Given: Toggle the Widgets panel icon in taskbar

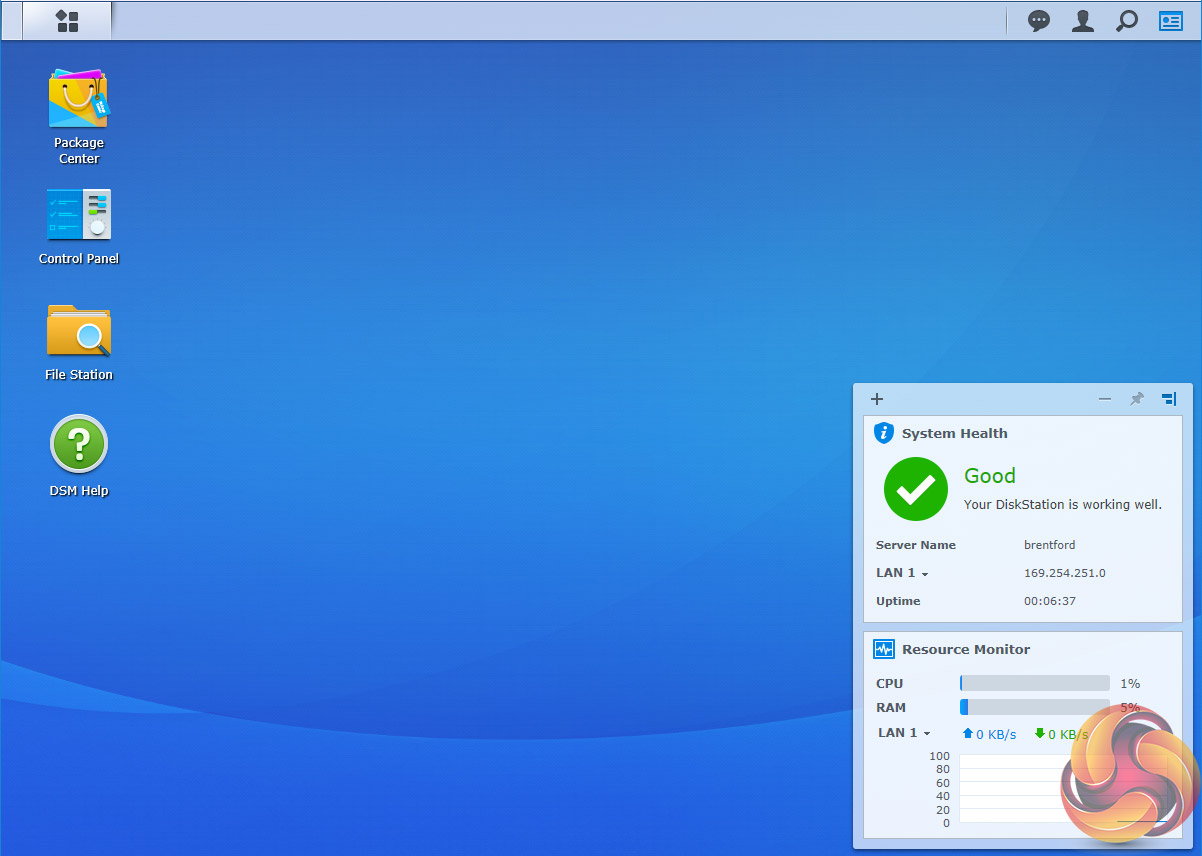Looking at the screenshot, I should (1171, 21).
